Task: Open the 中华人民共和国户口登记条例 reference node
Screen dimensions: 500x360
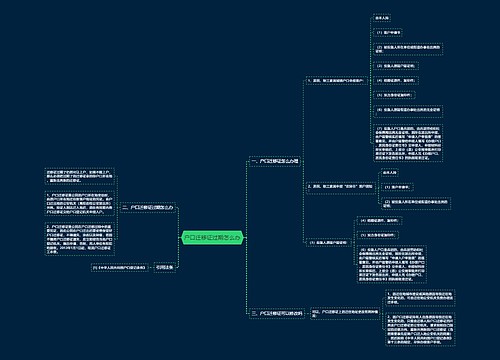Action: (x=120, y=268)
